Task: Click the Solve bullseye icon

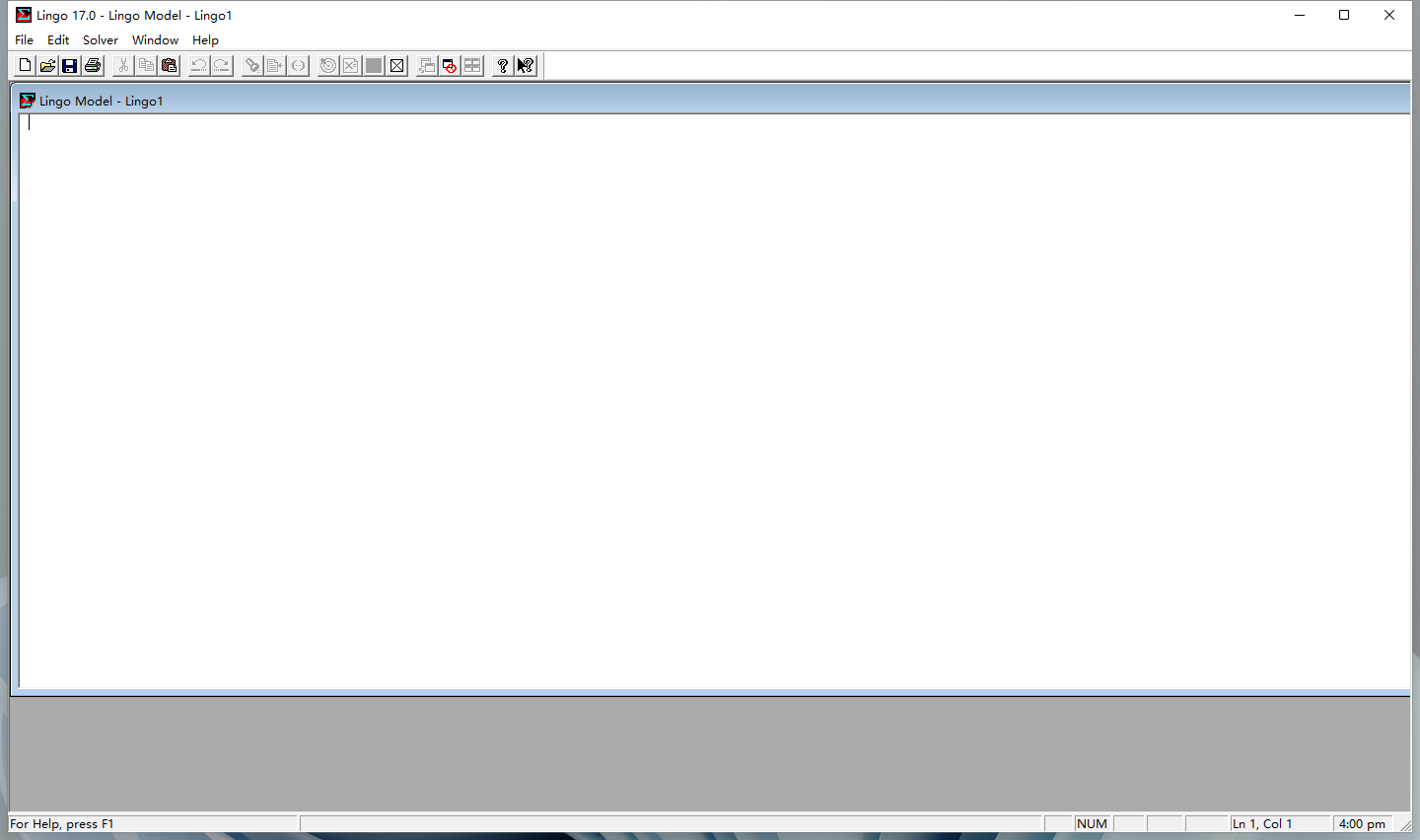Action: pyautogui.click(x=328, y=66)
